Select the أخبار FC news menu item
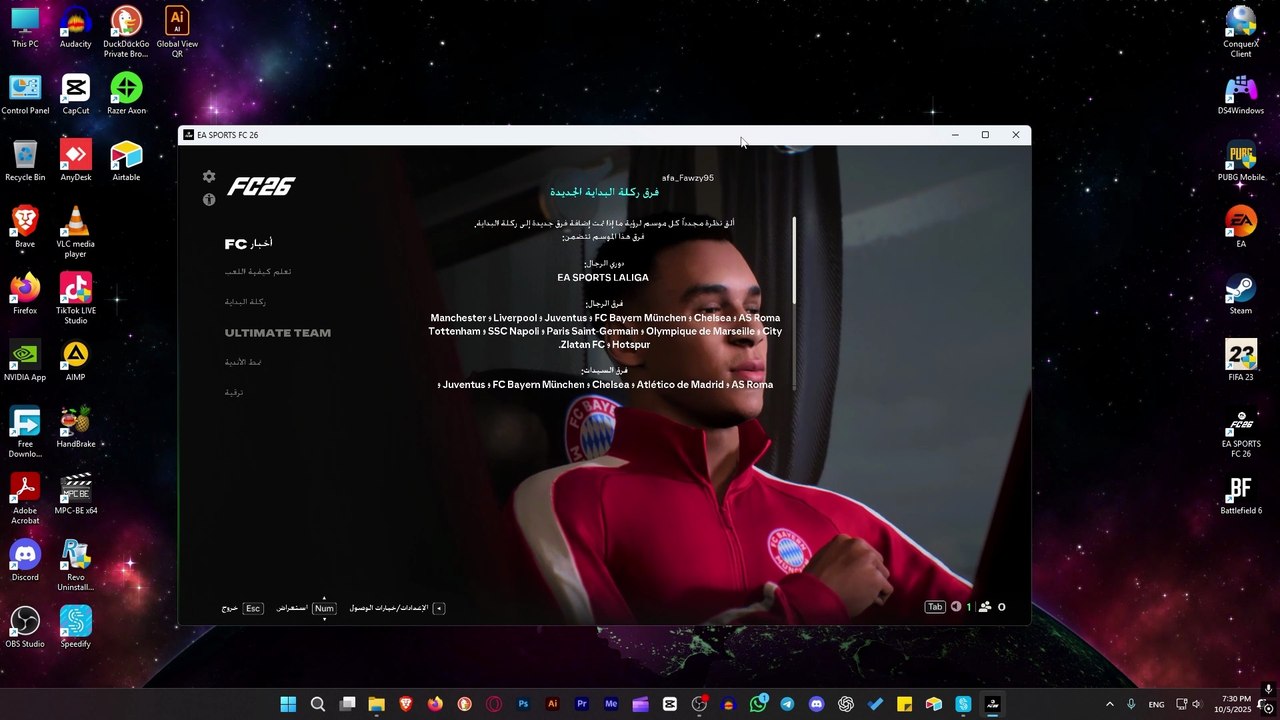 [x=248, y=243]
